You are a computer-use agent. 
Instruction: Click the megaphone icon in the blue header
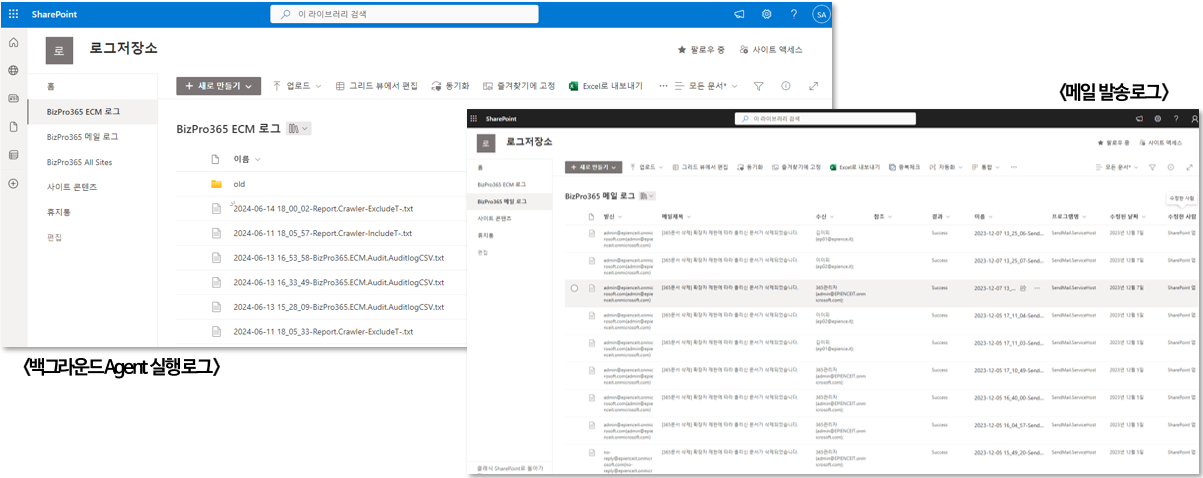(x=740, y=14)
